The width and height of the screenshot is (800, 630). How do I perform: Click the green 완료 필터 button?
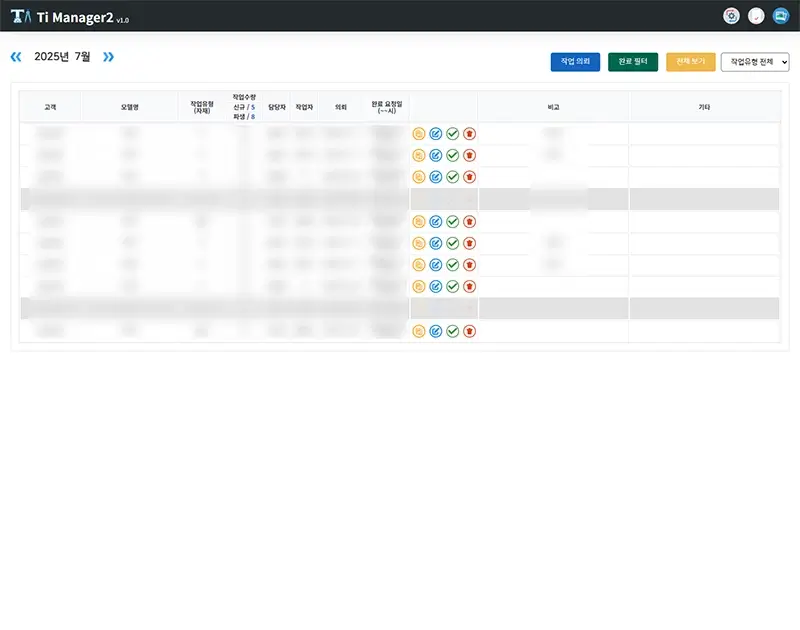(x=634, y=61)
